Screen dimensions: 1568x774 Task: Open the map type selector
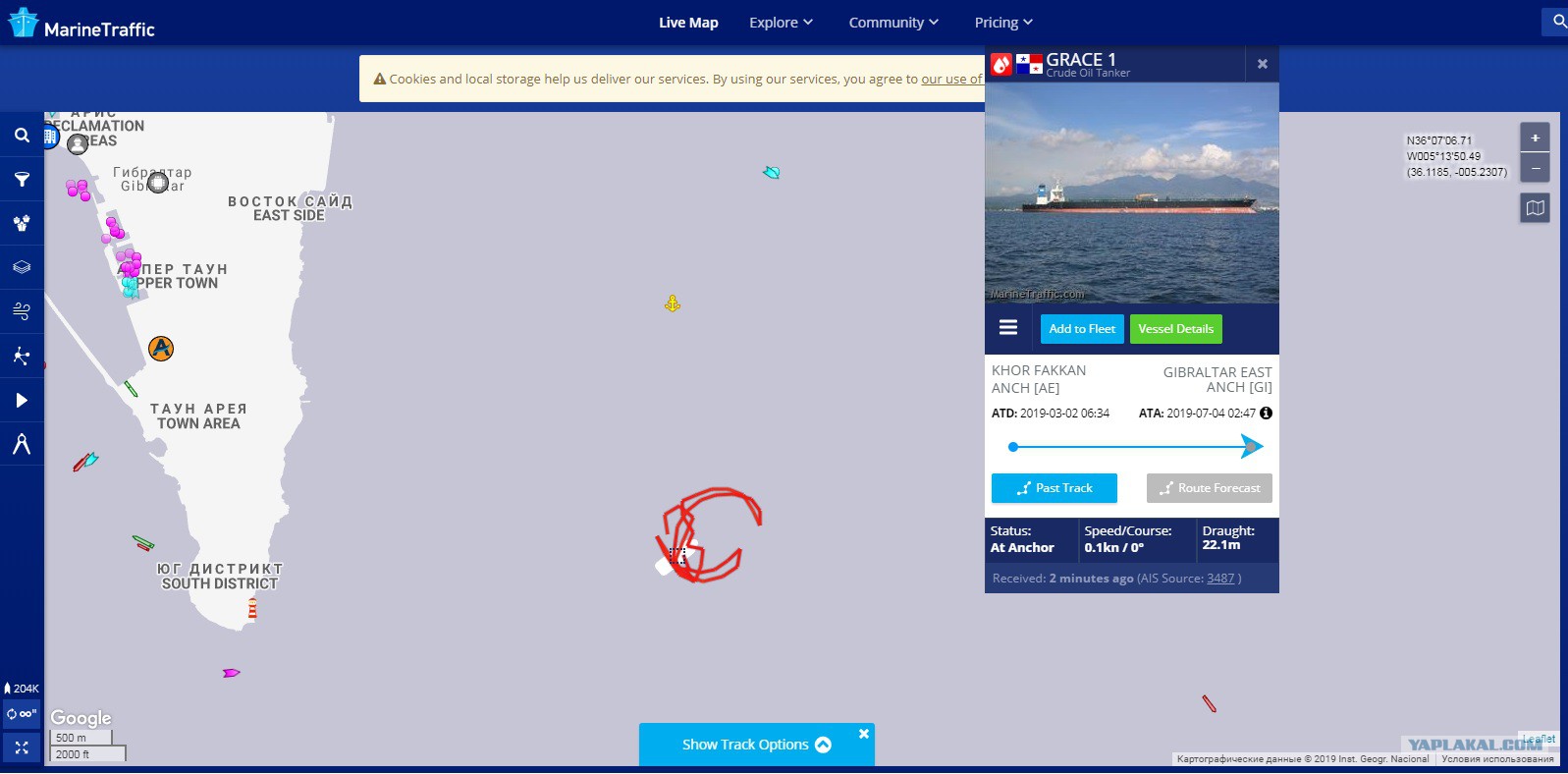click(1535, 207)
